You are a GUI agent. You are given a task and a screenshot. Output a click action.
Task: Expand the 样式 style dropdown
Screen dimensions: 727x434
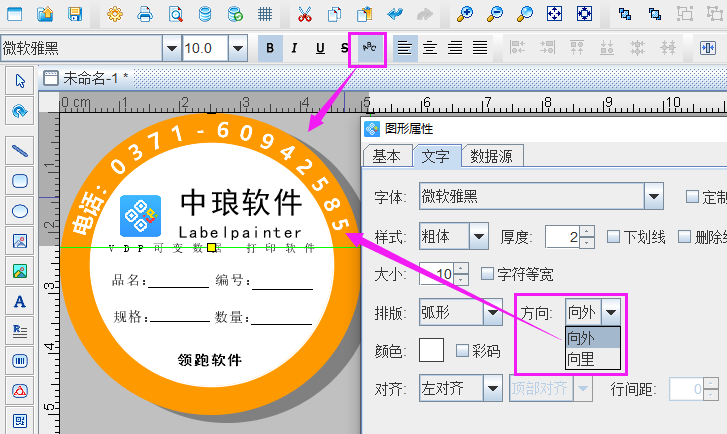tap(479, 237)
